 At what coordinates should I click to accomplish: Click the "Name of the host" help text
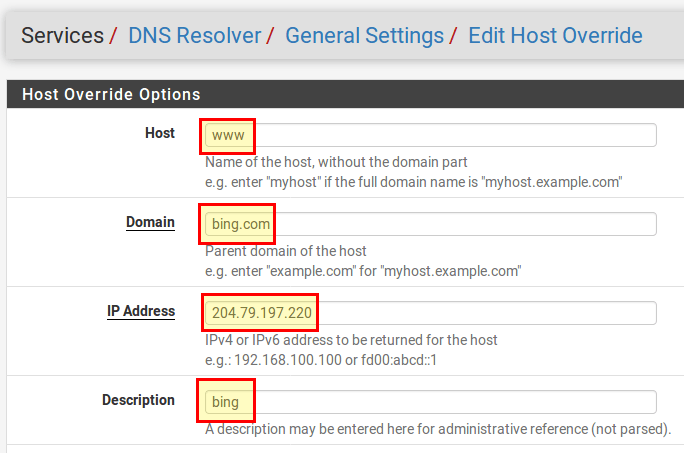336,162
